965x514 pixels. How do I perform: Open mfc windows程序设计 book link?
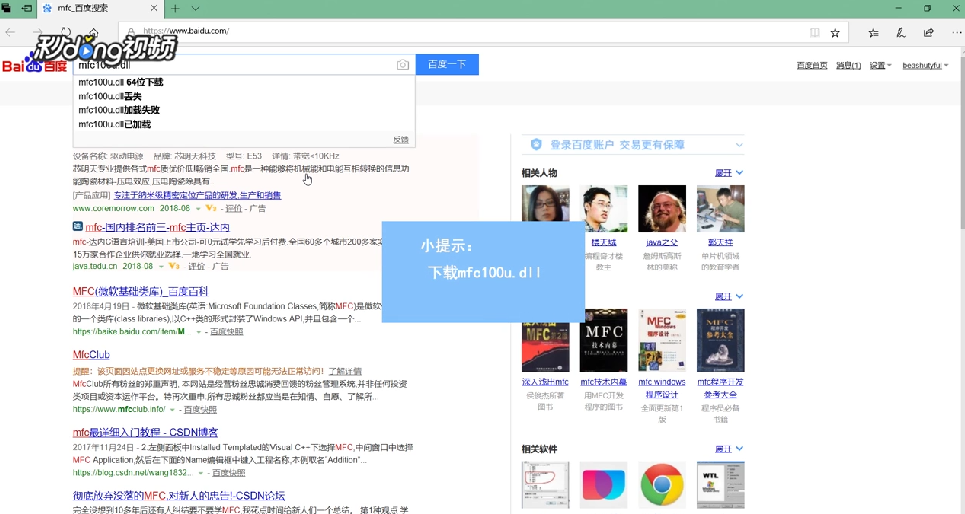coord(662,388)
